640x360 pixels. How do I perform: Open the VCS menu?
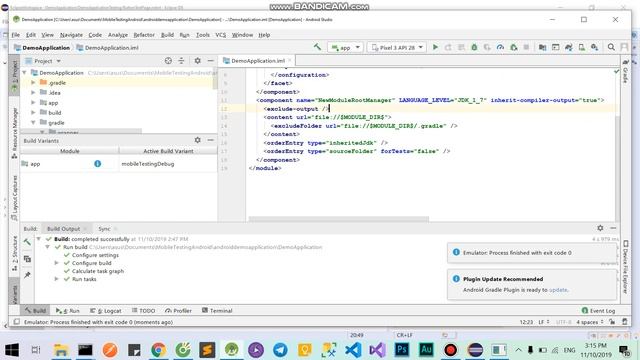click(x=220, y=35)
